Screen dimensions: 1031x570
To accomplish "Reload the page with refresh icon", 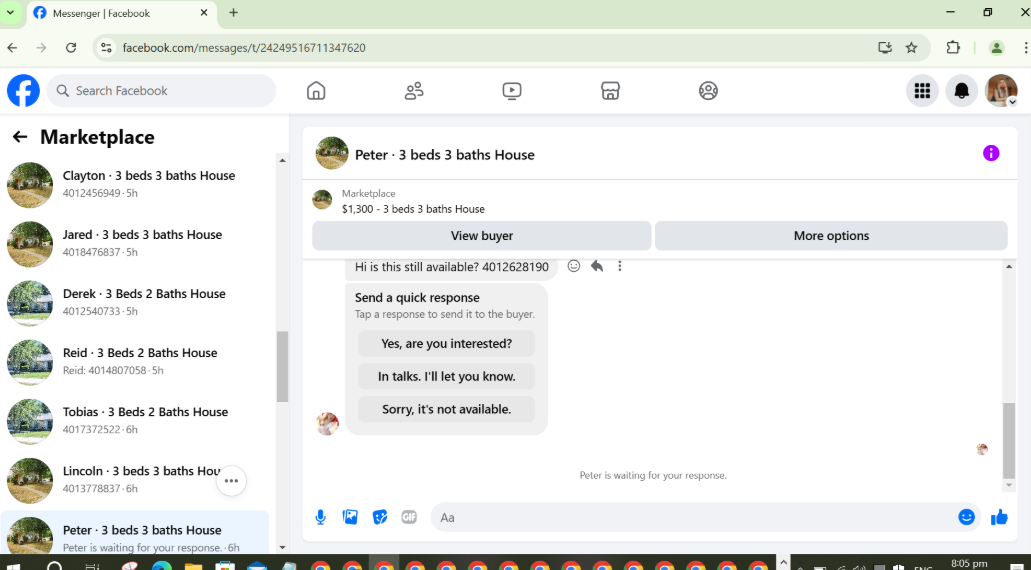I will [71, 47].
